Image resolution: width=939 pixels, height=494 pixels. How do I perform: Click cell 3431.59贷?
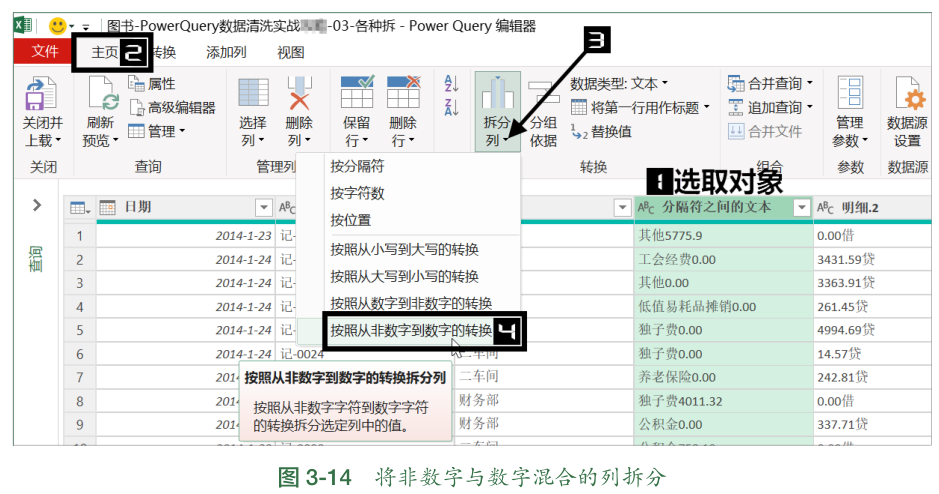872,259
